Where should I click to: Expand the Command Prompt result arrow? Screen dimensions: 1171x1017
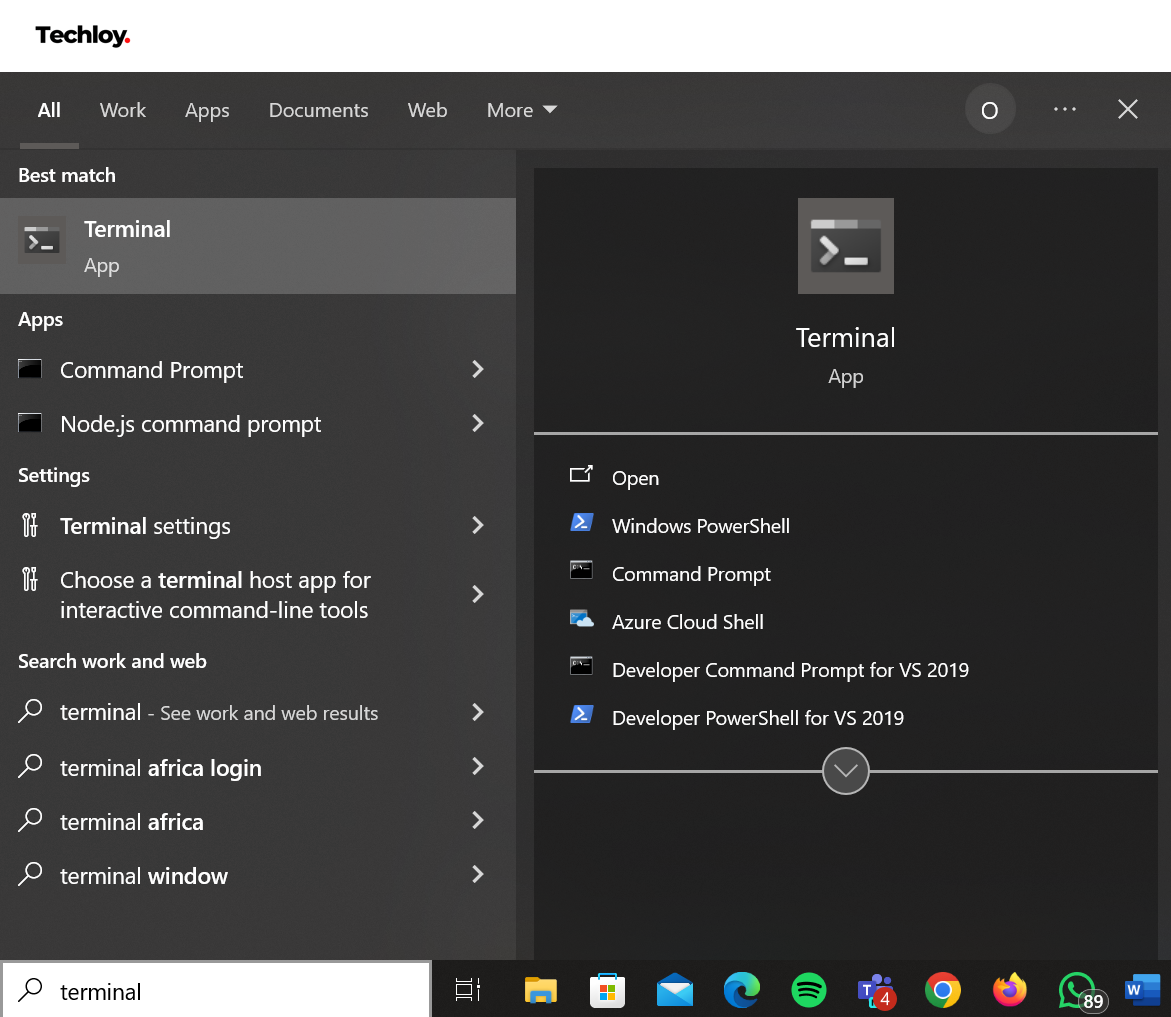pyautogui.click(x=478, y=369)
